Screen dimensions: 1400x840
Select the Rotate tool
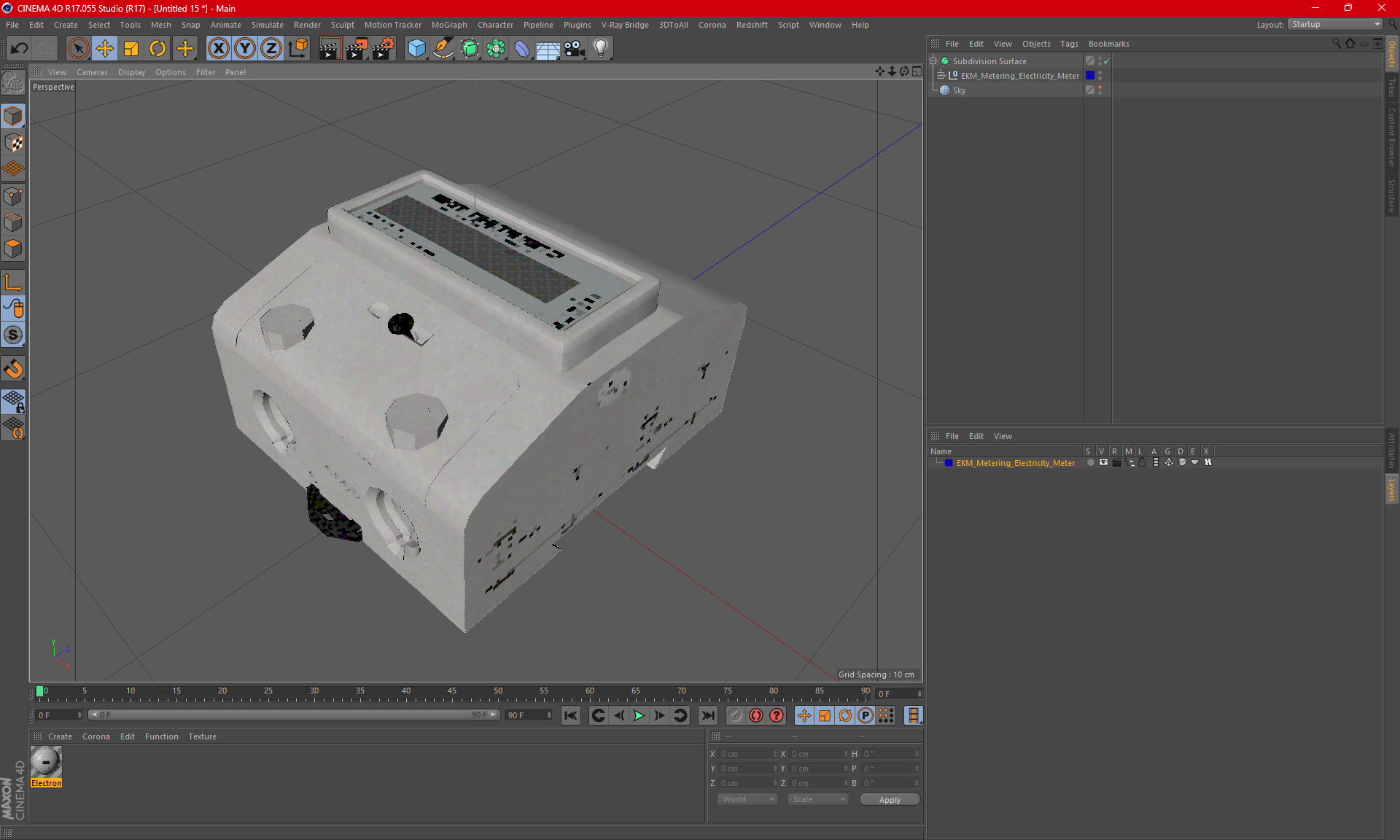[x=157, y=48]
